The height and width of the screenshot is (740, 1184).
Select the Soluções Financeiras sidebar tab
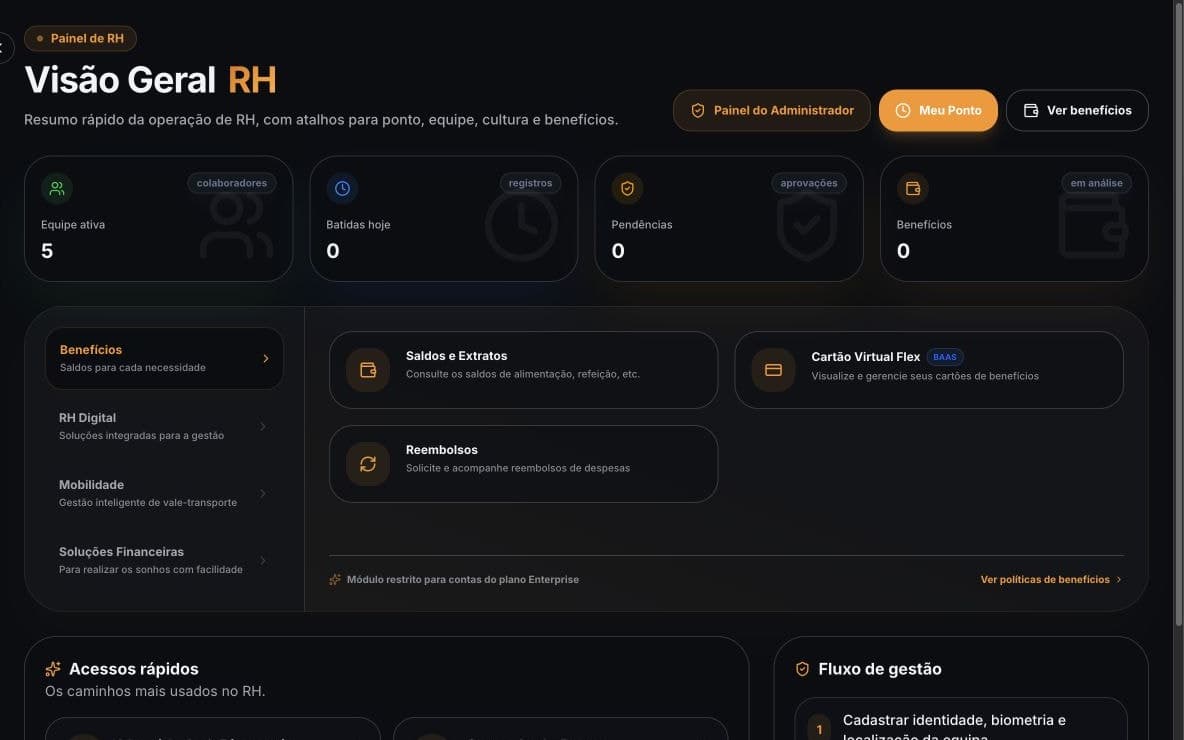pos(165,560)
